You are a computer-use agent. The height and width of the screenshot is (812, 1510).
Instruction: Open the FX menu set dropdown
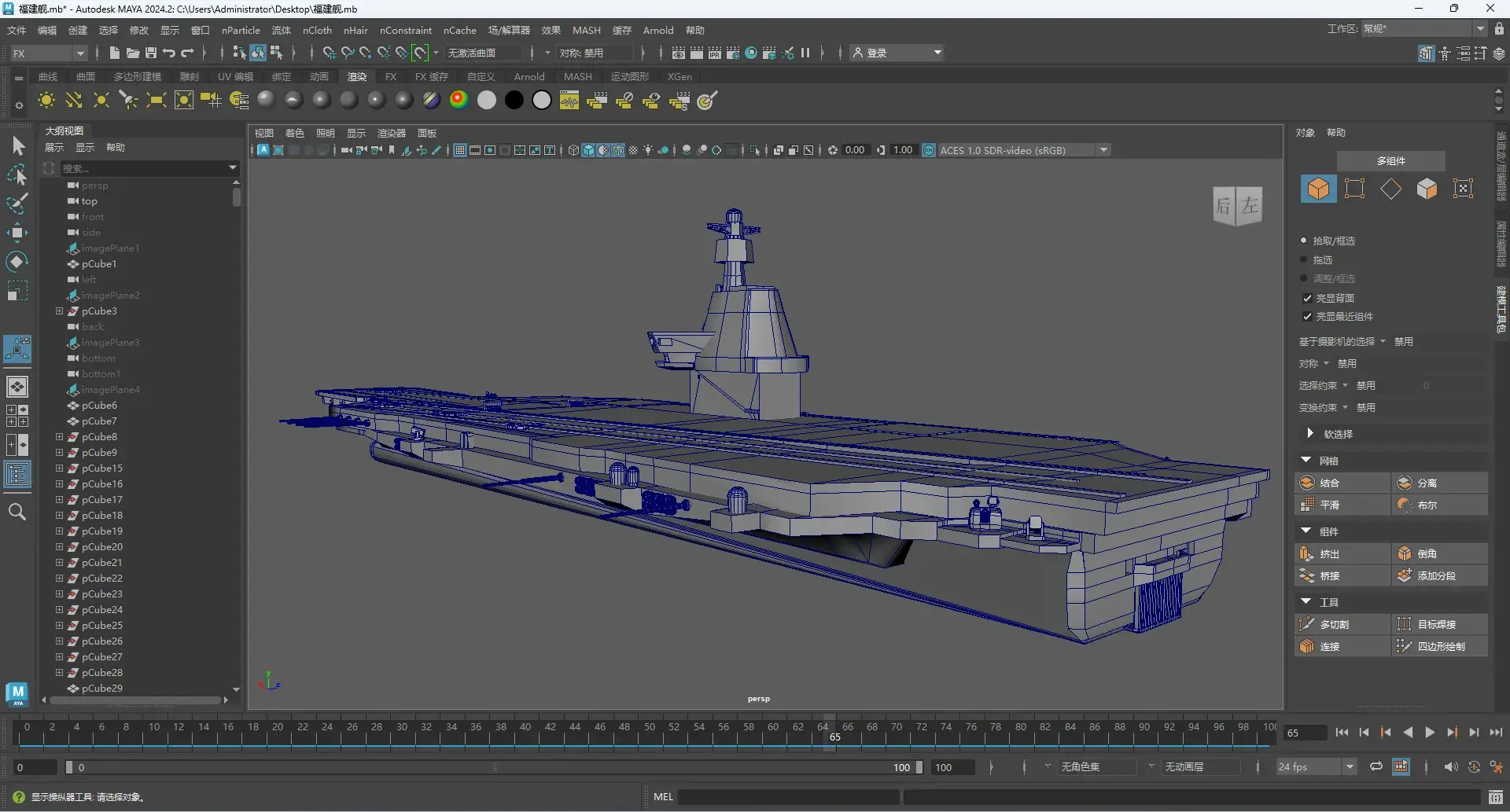49,53
